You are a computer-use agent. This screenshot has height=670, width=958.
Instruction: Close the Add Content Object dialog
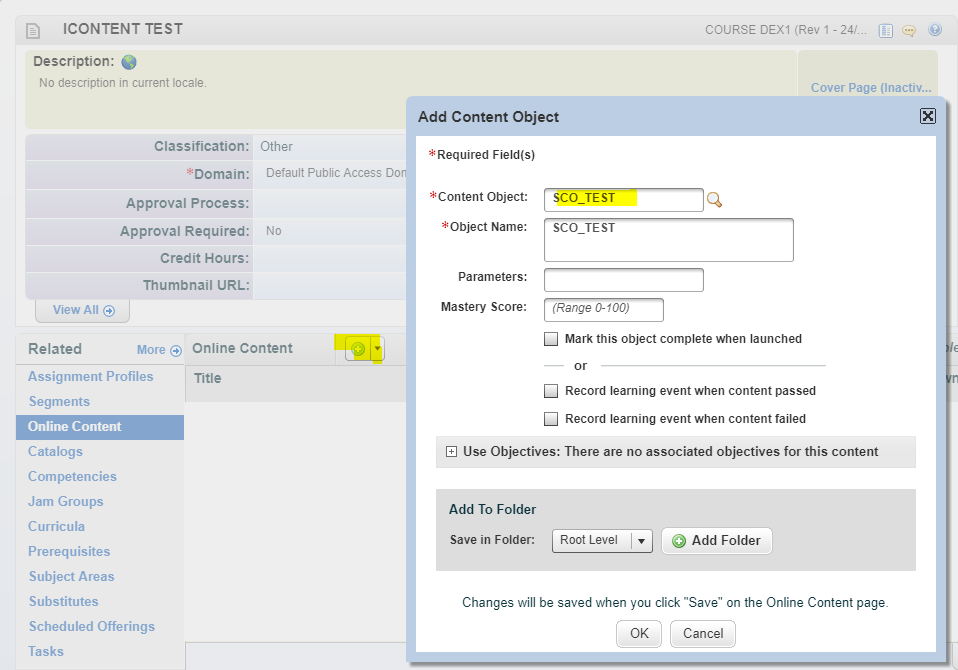tap(927, 116)
